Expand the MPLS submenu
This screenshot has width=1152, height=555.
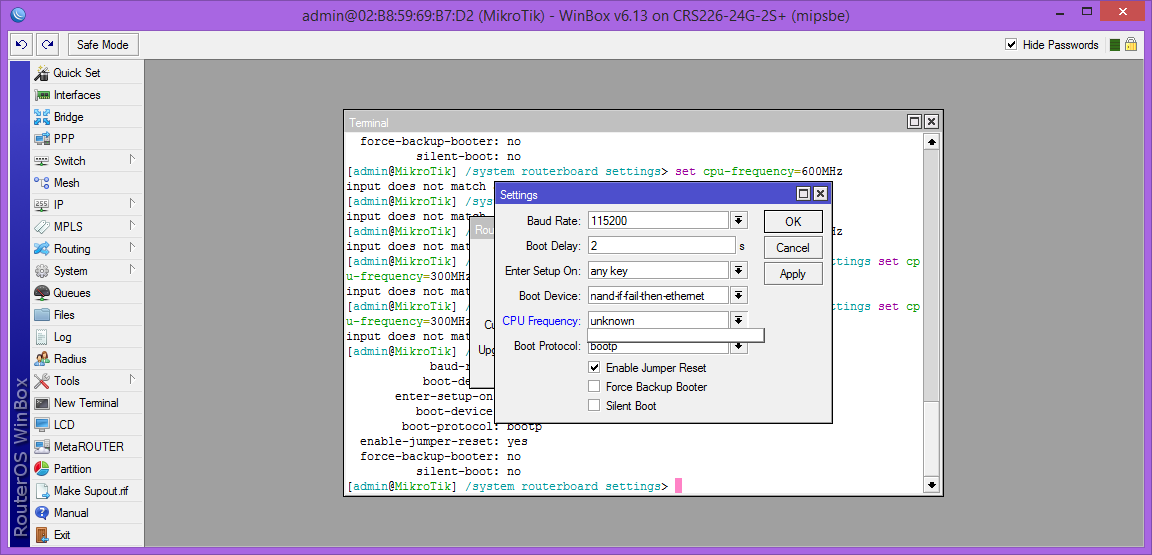(x=132, y=226)
